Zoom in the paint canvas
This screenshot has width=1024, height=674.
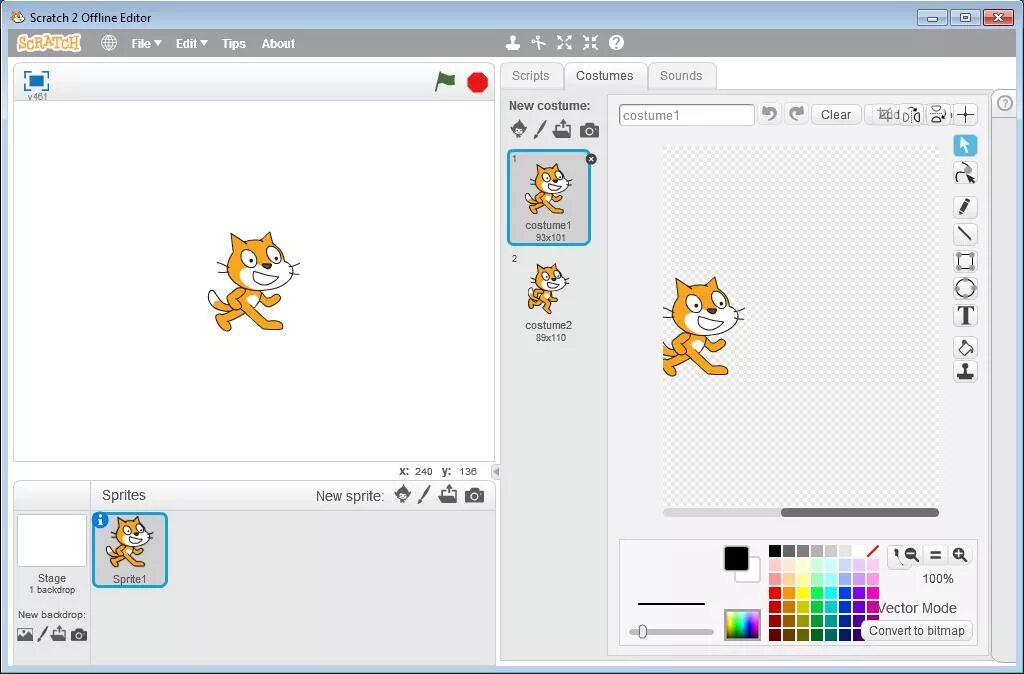tap(959, 554)
